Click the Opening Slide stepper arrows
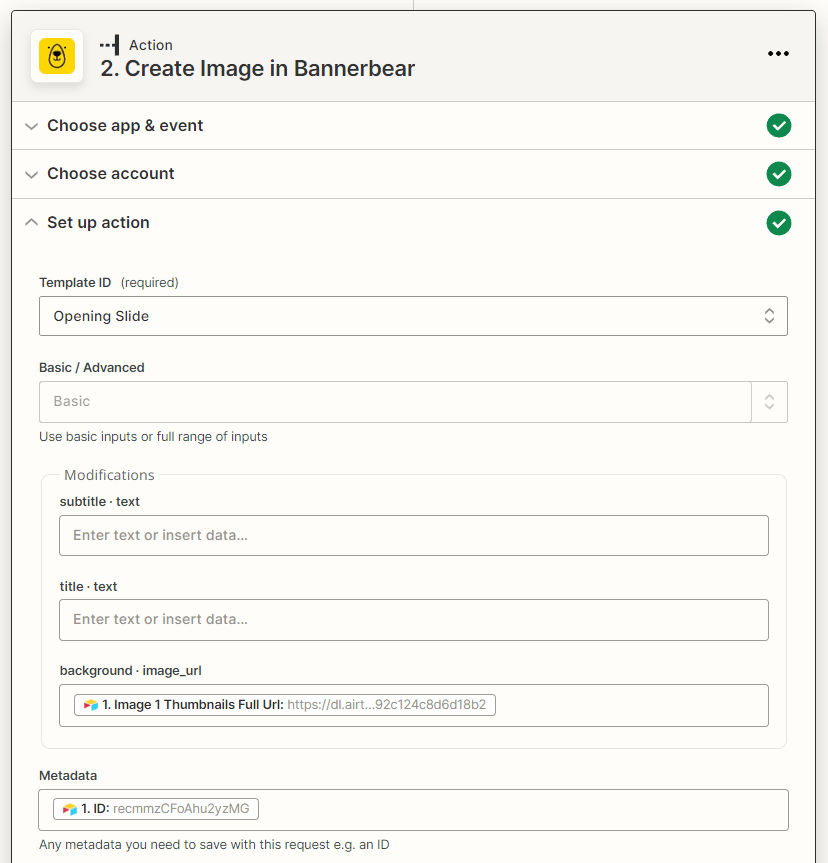Viewport: 828px width, 863px height. click(769, 315)
